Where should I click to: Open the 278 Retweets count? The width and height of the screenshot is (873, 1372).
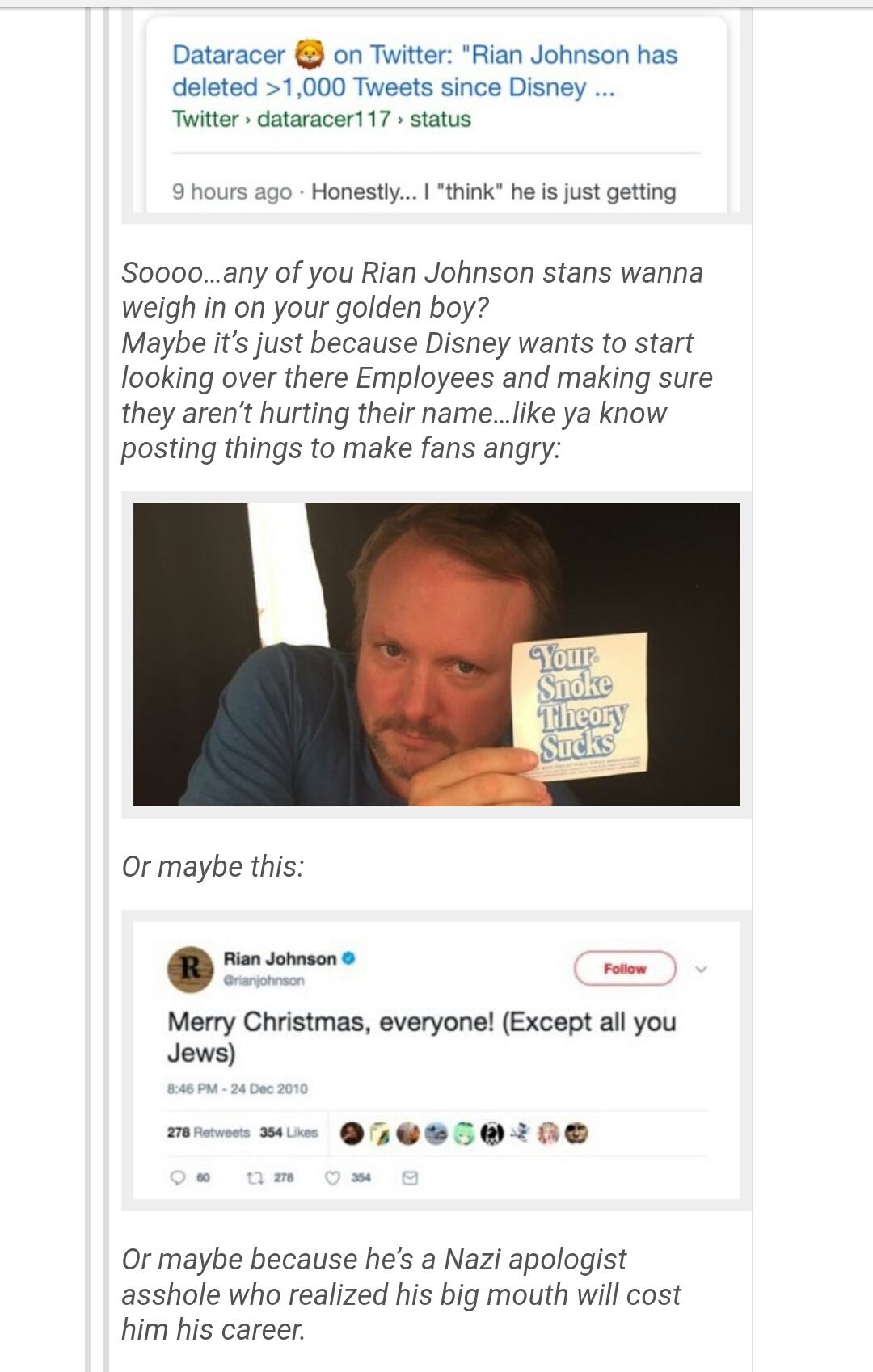point(209,1133)
